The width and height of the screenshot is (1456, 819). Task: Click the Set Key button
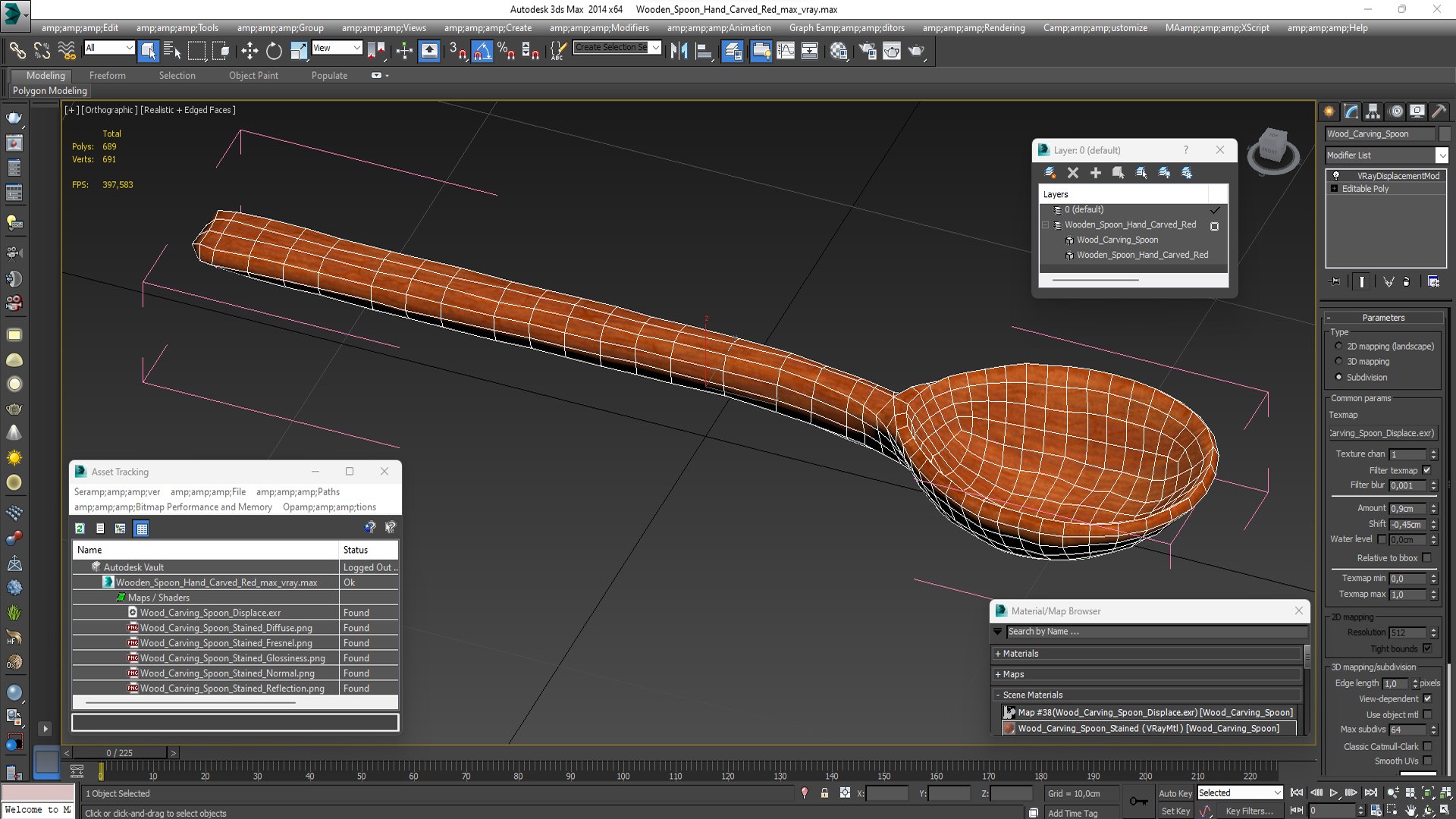[1175, 811]
